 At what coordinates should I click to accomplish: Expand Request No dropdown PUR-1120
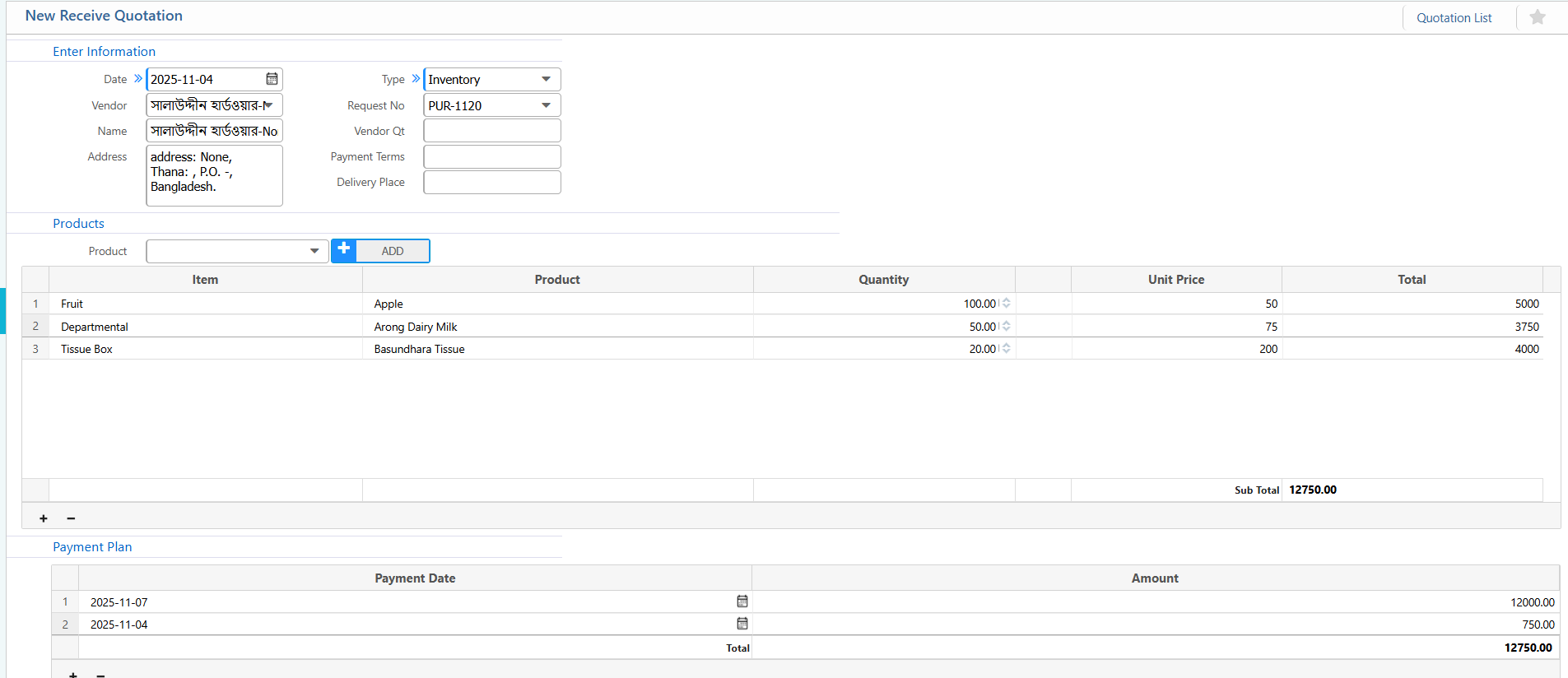(546, 105)
